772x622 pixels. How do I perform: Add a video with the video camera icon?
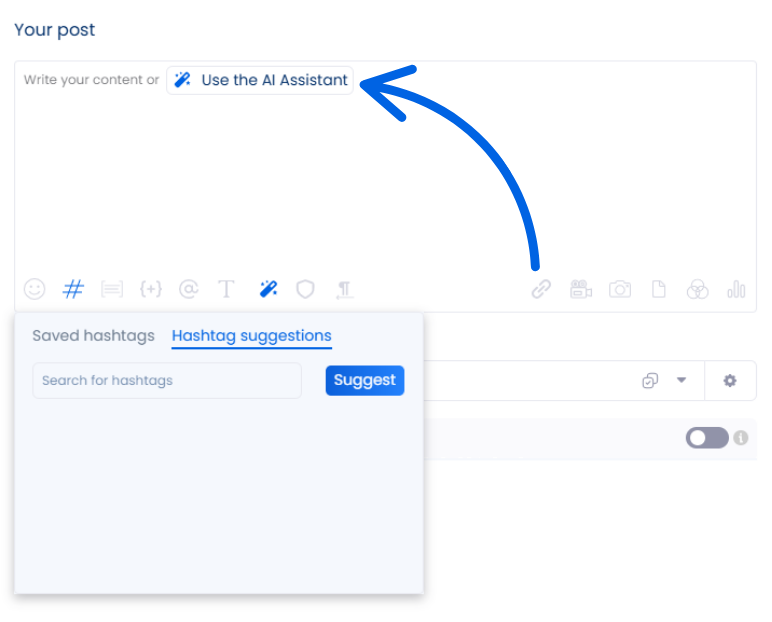581,289
